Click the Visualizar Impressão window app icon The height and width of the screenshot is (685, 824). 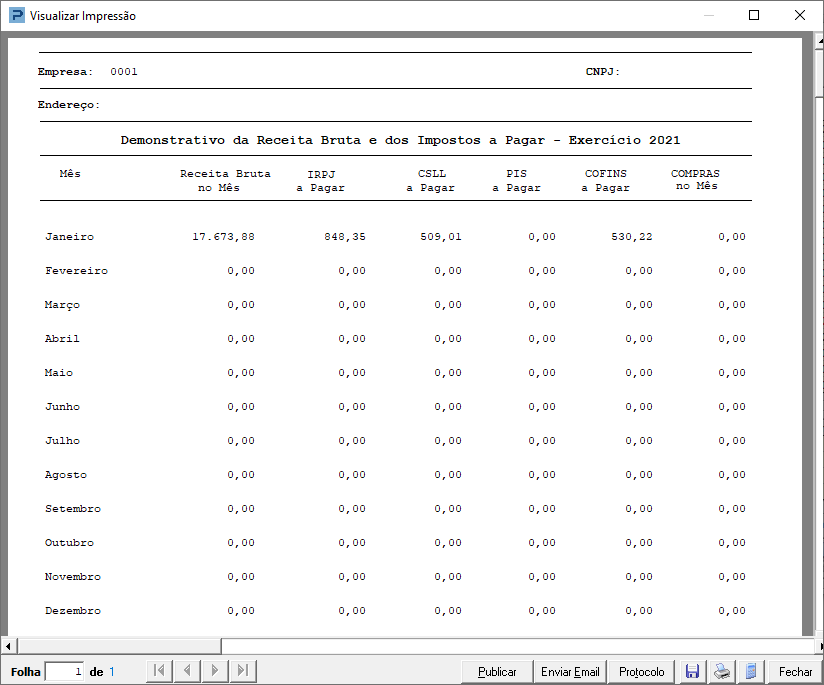[17, 15]
